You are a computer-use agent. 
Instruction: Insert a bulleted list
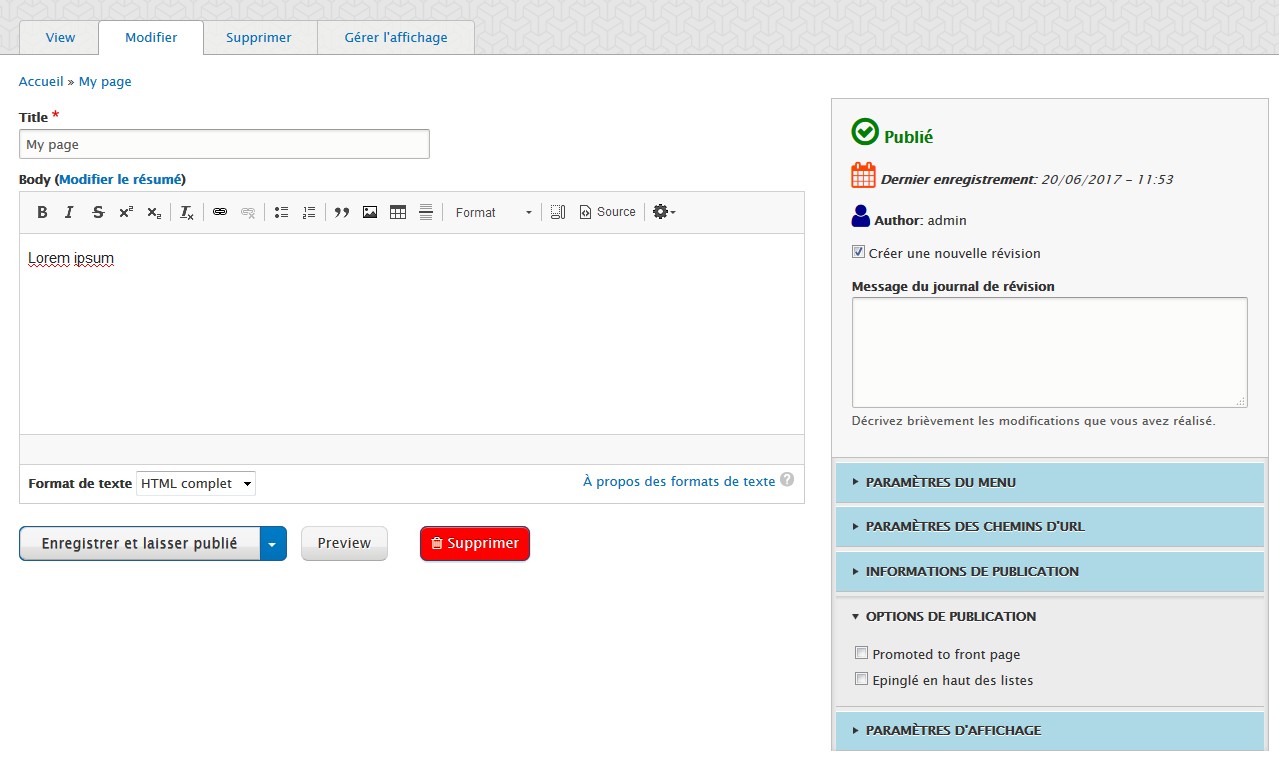point(282,212)
